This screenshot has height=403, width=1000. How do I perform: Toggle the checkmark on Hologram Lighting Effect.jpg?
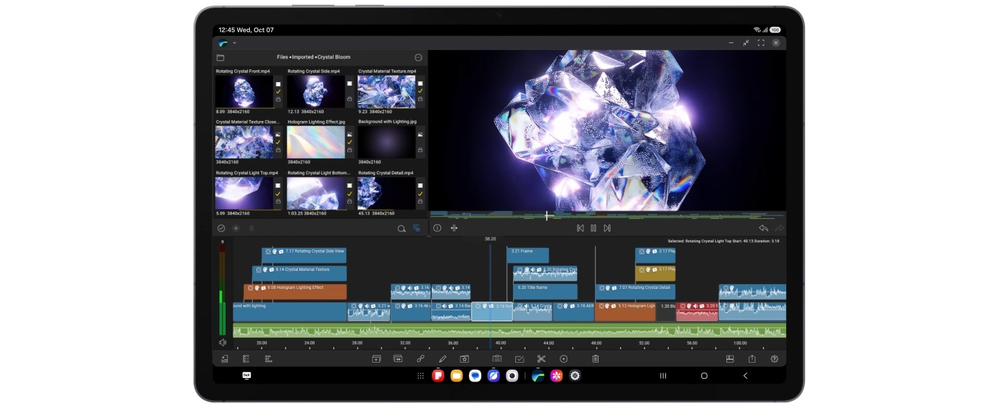tap(349, 142)
